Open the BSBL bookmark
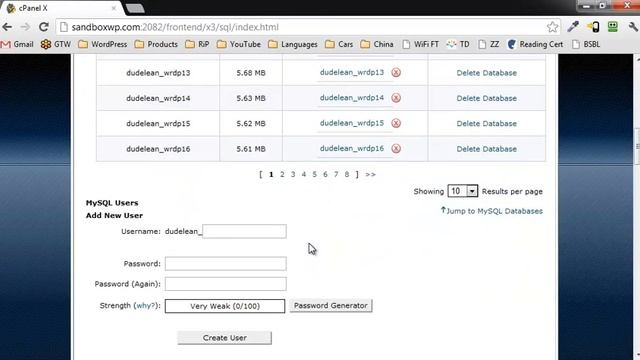 pyautogui.click(x=586, y=44)
